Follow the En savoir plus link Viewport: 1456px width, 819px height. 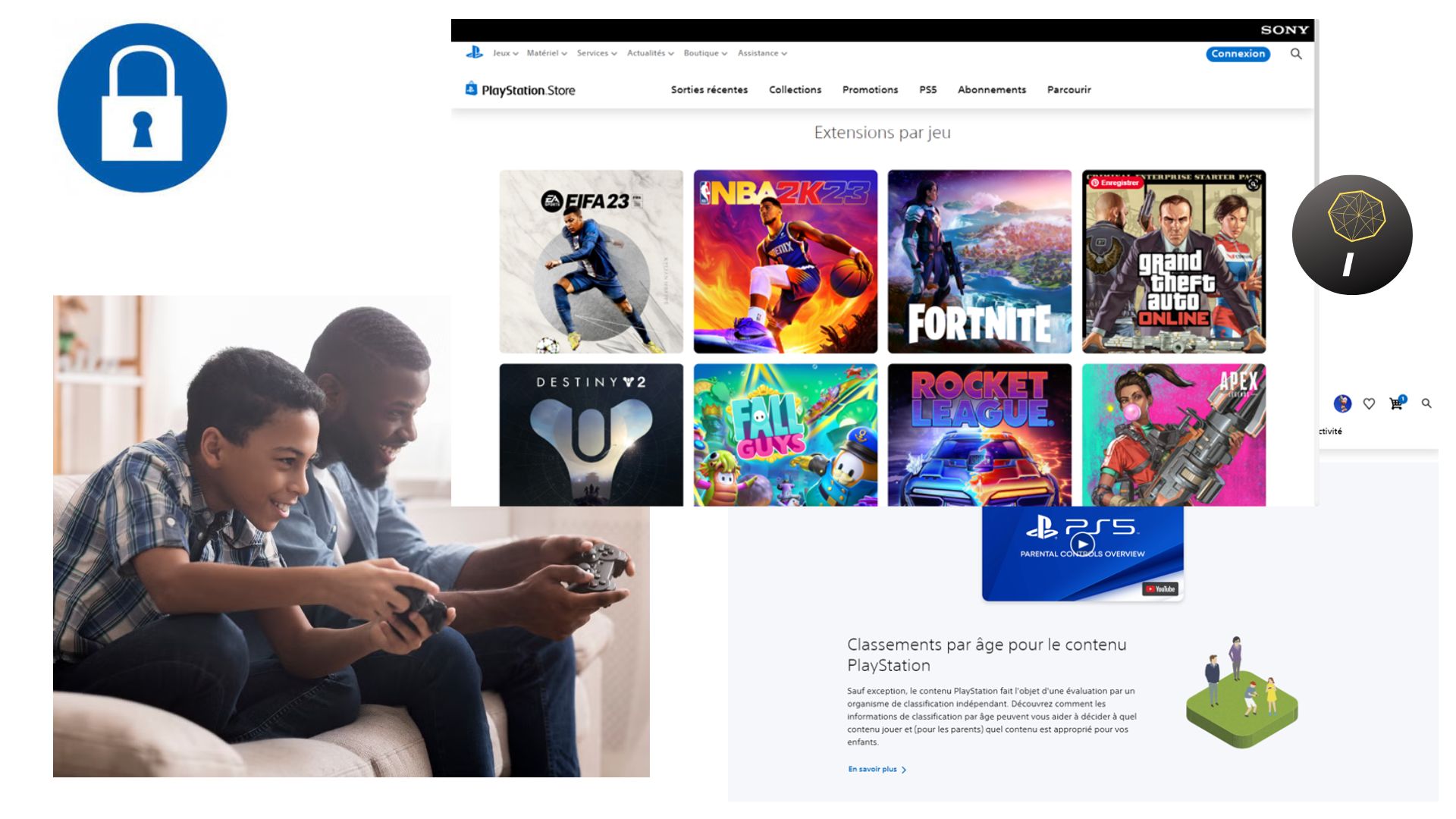[x=877, y=769]
